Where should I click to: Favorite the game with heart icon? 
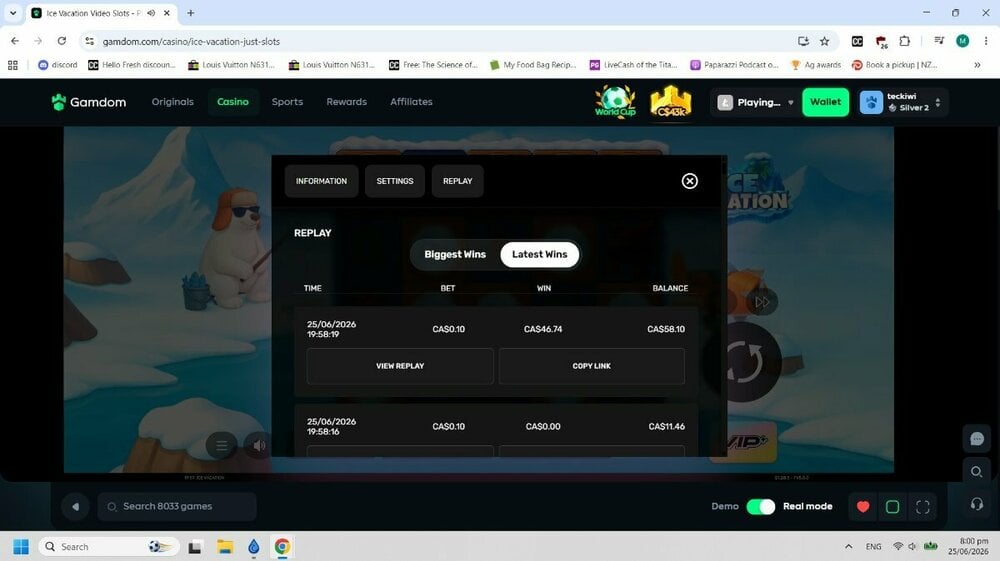click(863, 507)
